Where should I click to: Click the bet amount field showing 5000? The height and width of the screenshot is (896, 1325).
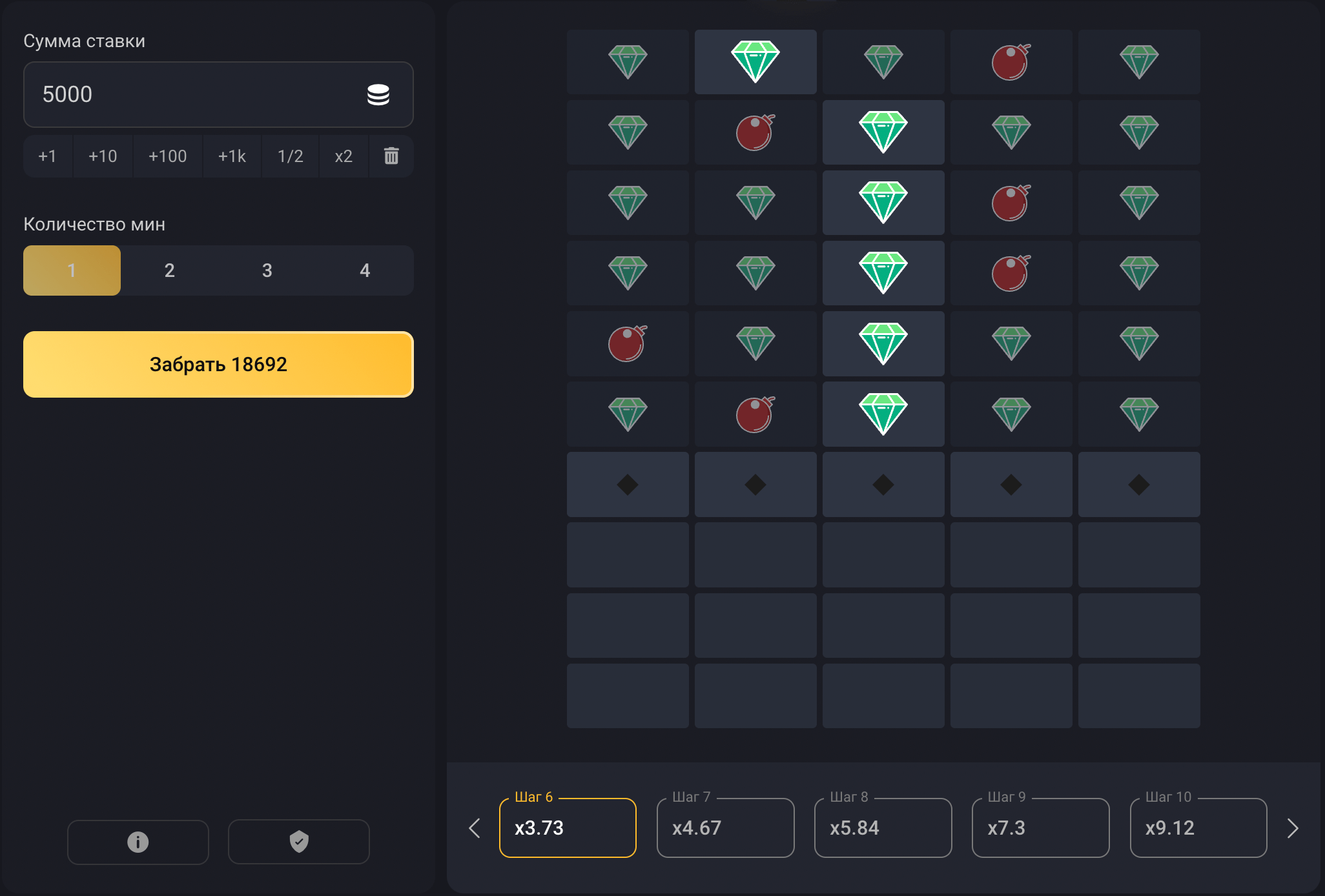click(x=194, y=95)
